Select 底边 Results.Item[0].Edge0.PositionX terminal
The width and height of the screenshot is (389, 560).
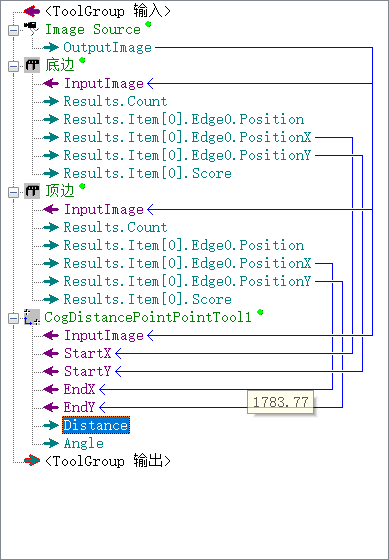point(188,137)
